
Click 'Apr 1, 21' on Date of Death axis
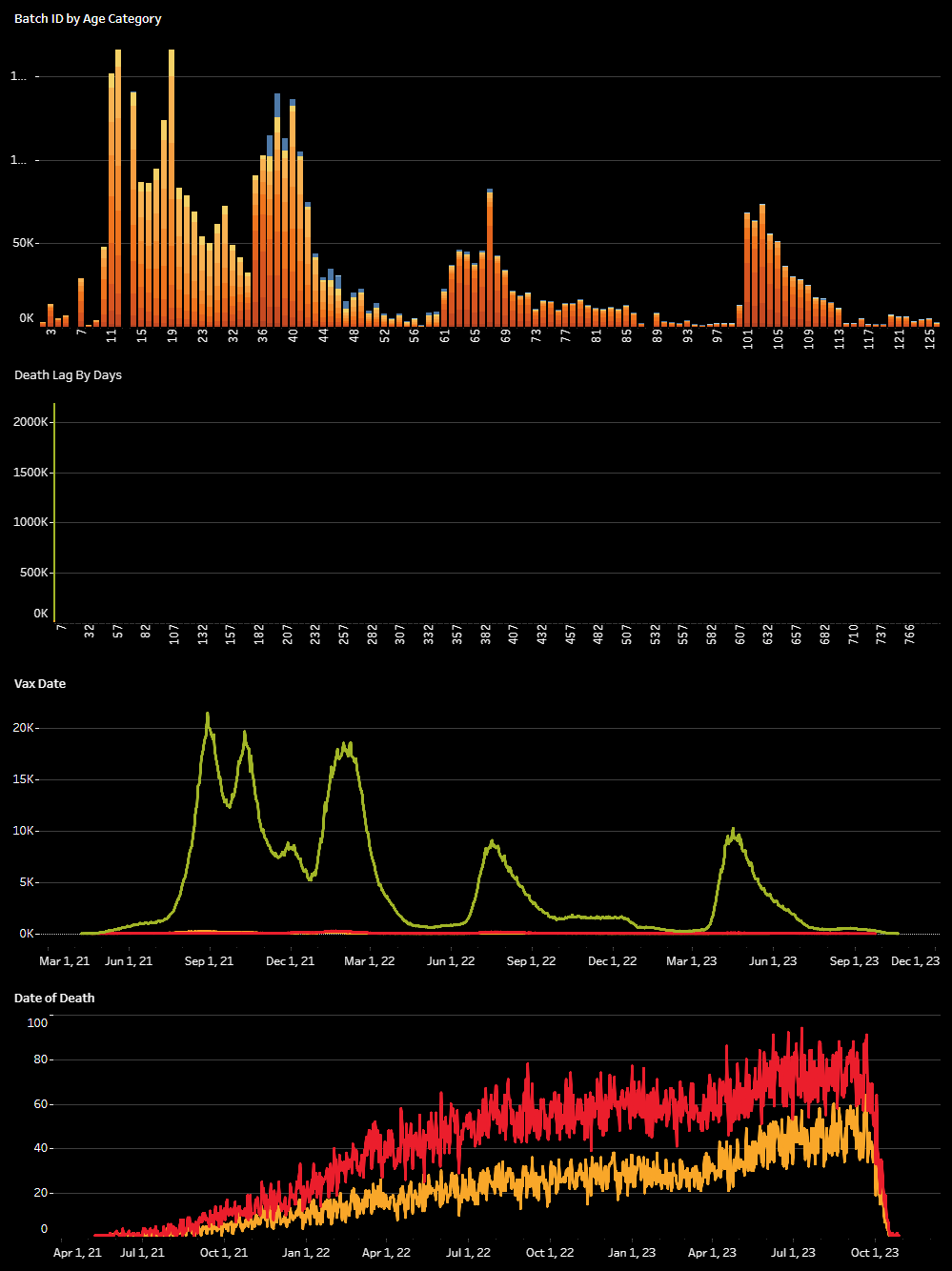pos(77,1253)
